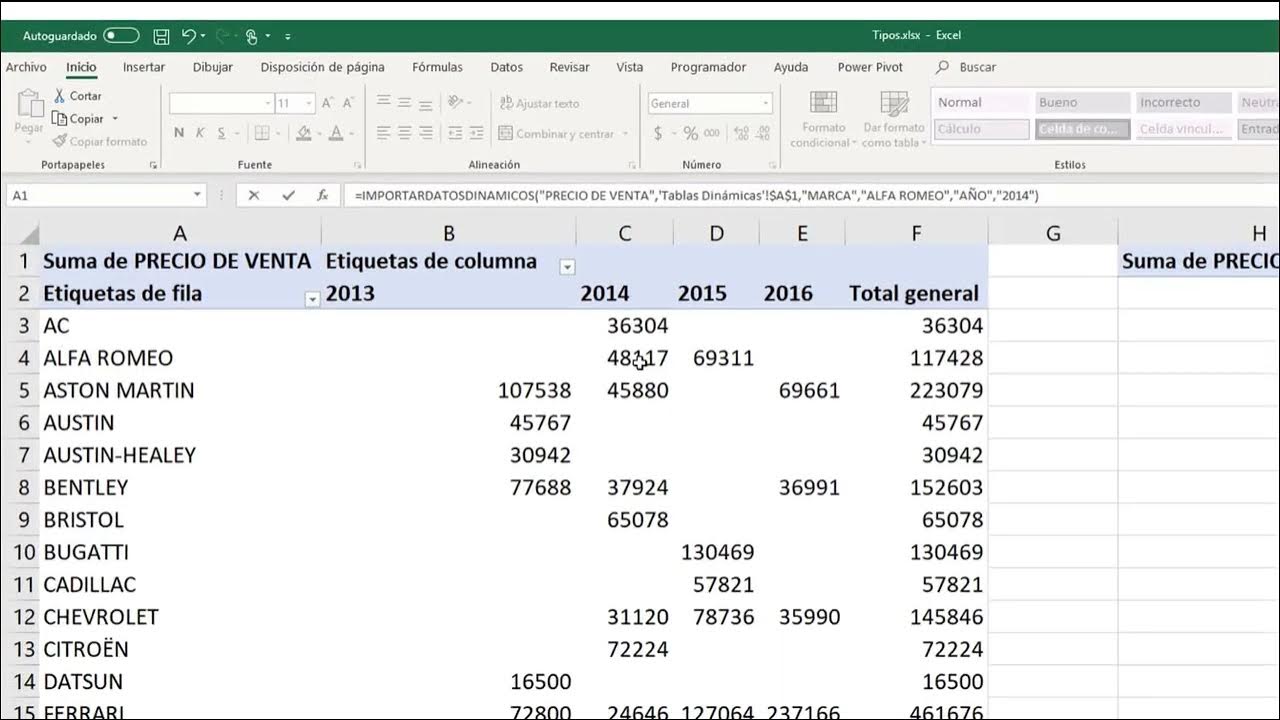Toggle underline S formatting
This screenshot has width=1280, height=720.
(222, 133)
